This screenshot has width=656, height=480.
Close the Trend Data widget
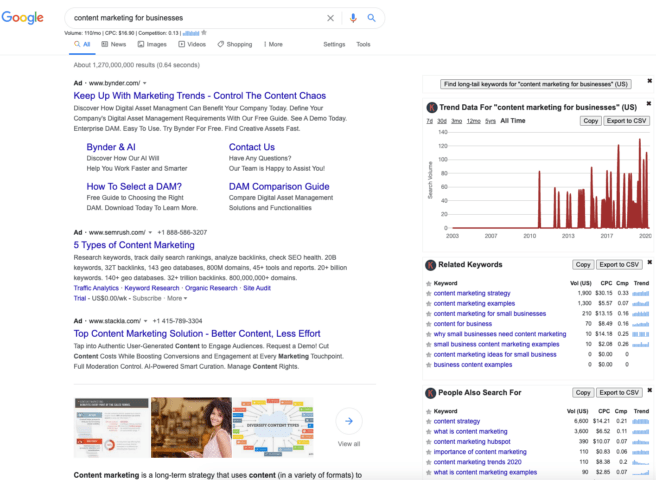point(648,103)
